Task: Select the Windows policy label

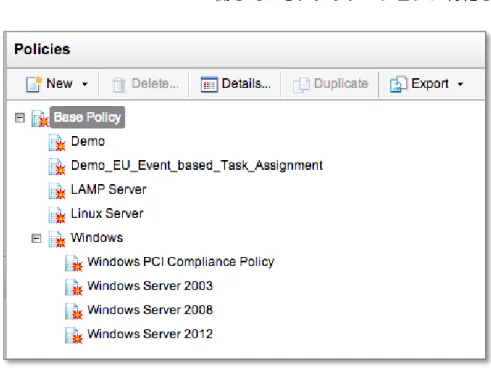Action: 97,238
